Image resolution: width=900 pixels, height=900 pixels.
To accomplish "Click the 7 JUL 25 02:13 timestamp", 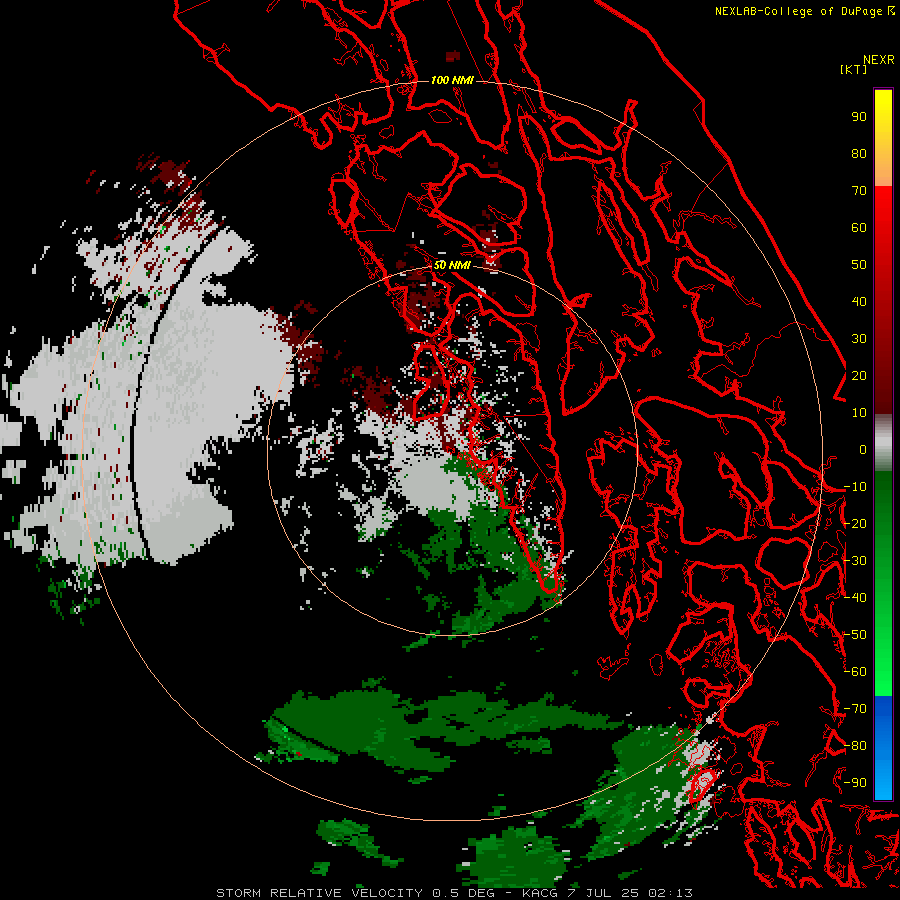I will pyautogui.click(x=630, y=893).
